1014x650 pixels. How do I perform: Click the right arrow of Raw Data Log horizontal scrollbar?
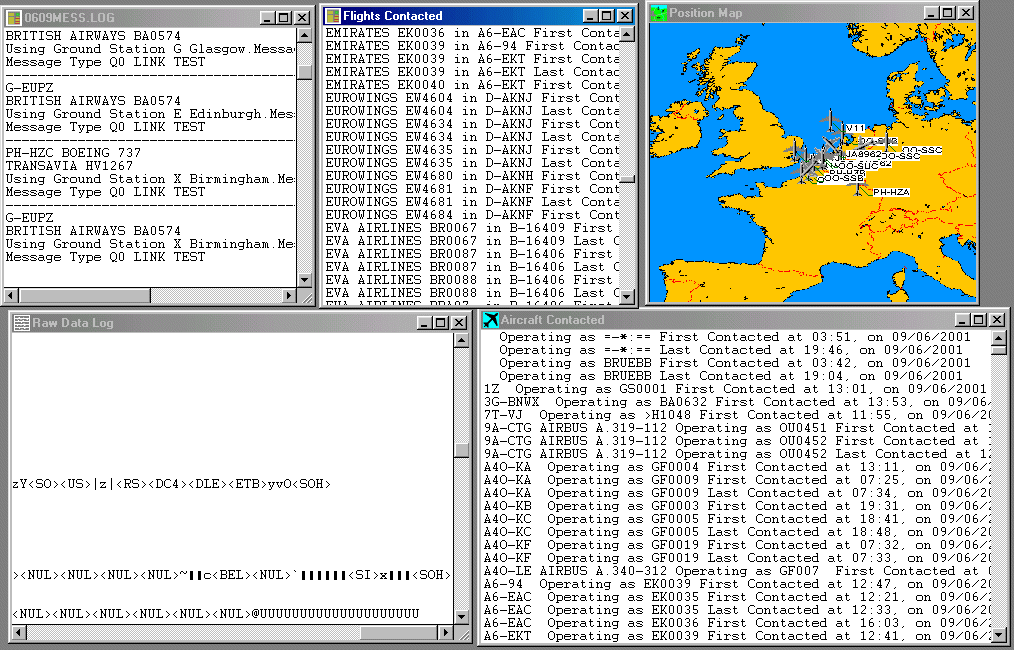pos(446,632)
